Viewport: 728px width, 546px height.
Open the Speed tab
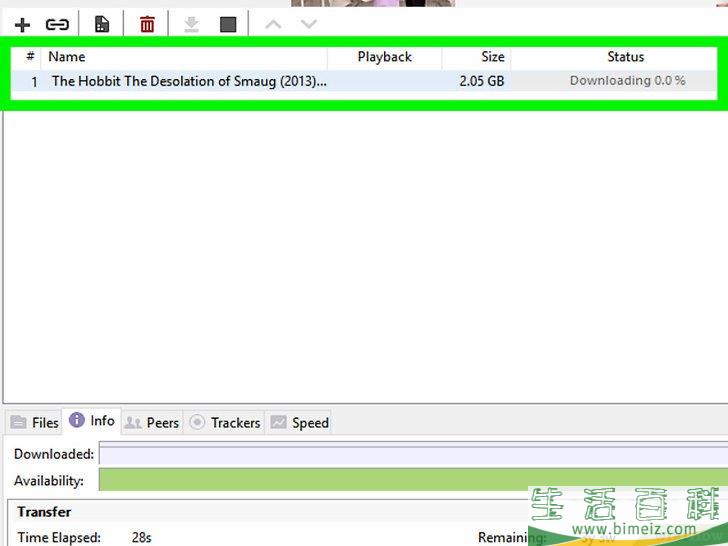click(299, 422)
